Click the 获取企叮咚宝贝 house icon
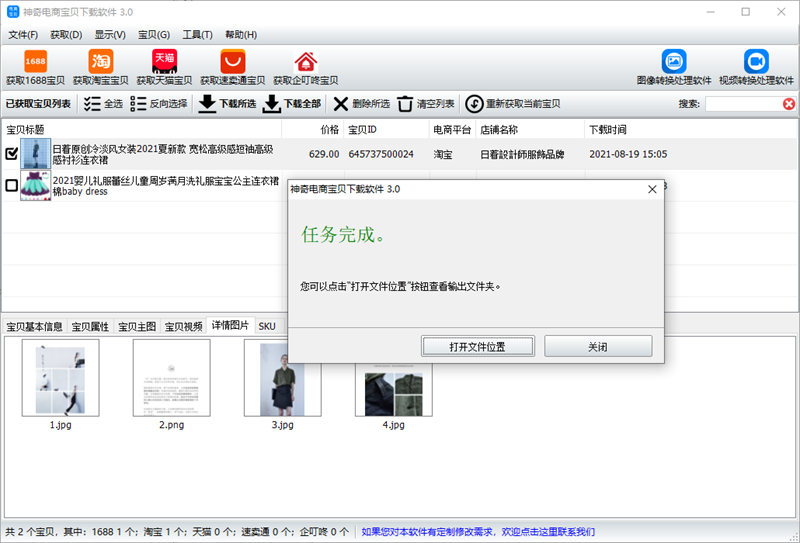Viewport: 800px width, 543px height. (x=306, y=62)
